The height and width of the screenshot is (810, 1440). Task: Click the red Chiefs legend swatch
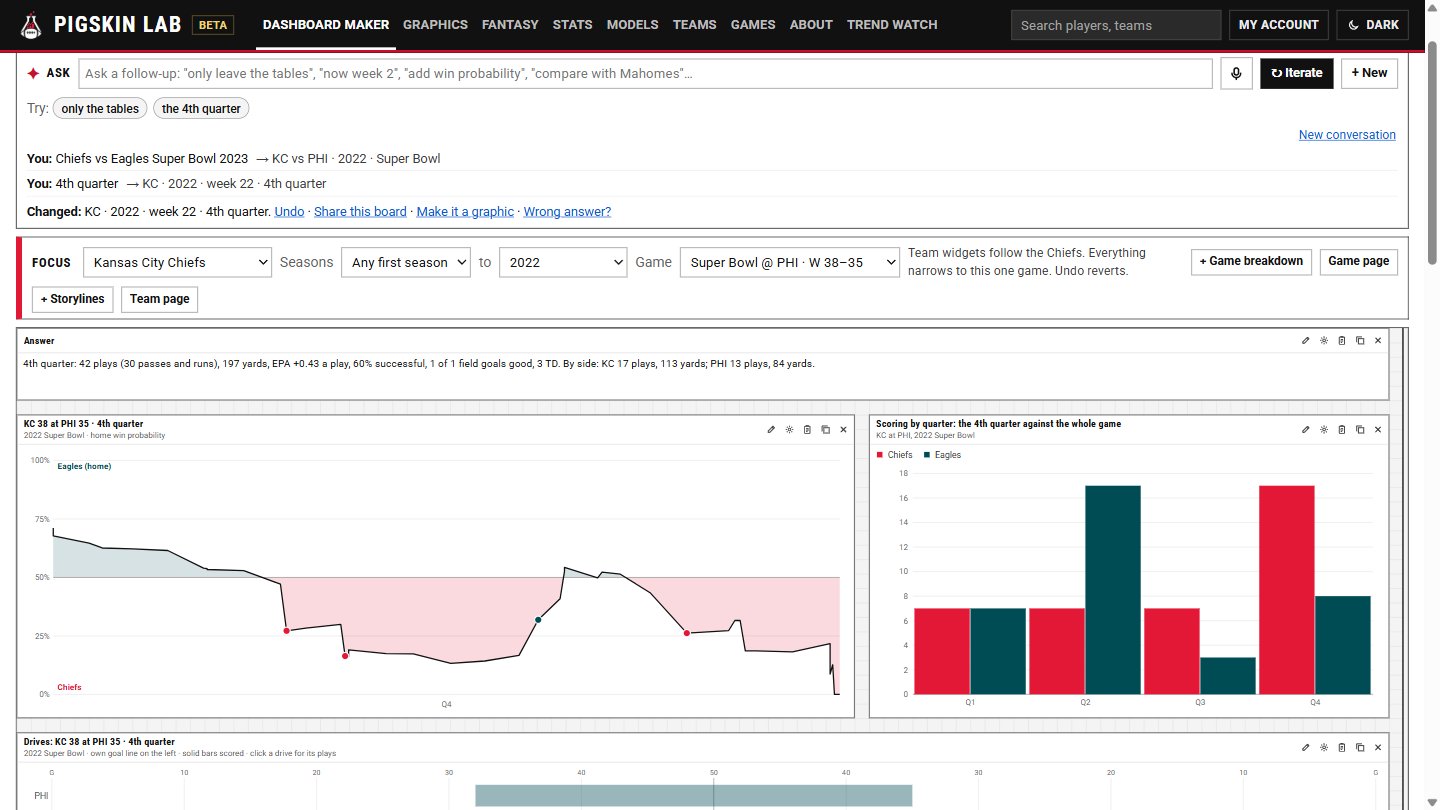coord(879,455)
